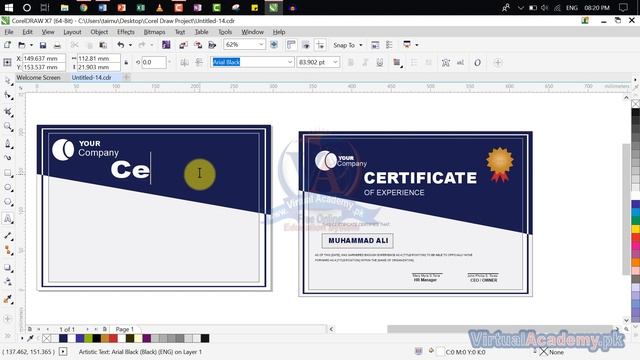The image size is (640, 360).
Task: Pick the red document palette swatch
Action: pos(113,338)
